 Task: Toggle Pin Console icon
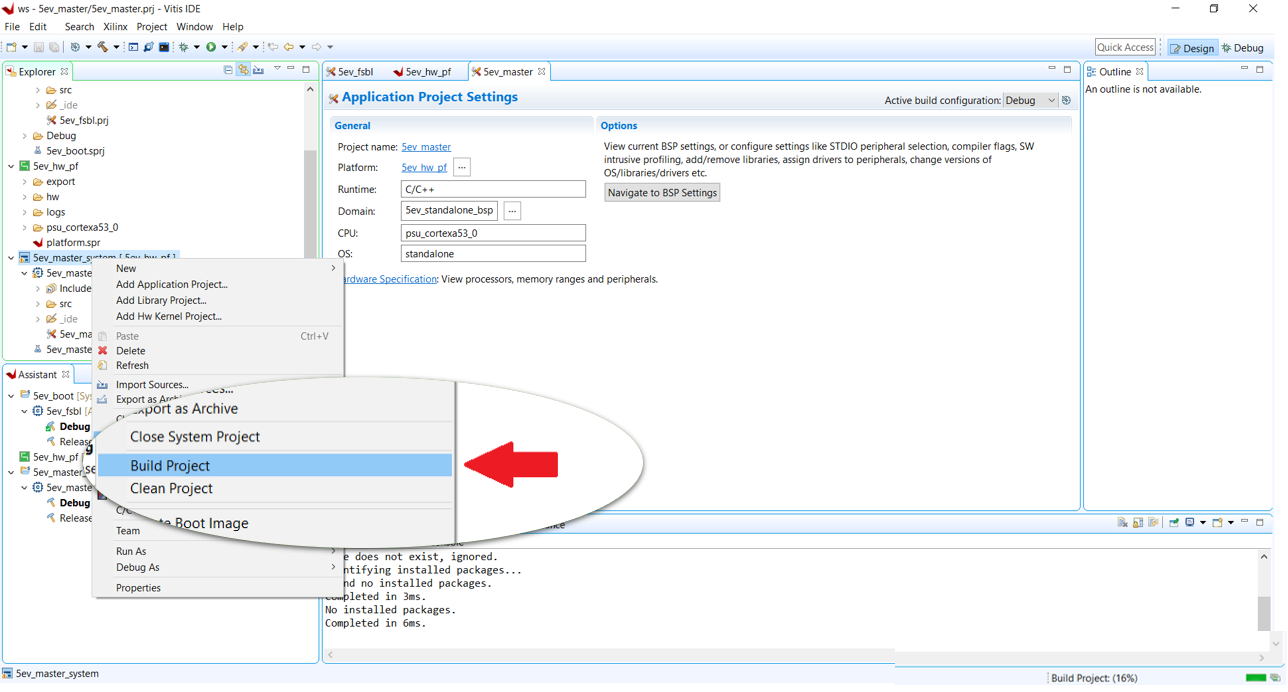(1172, 523)
